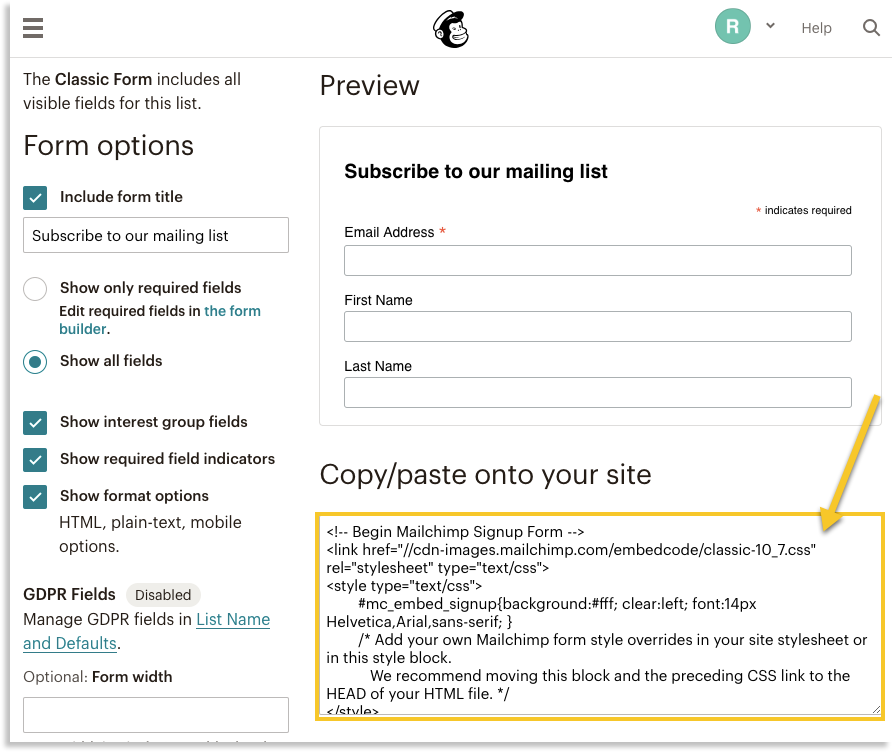Toggle Show required field indicators

(35, 460)
